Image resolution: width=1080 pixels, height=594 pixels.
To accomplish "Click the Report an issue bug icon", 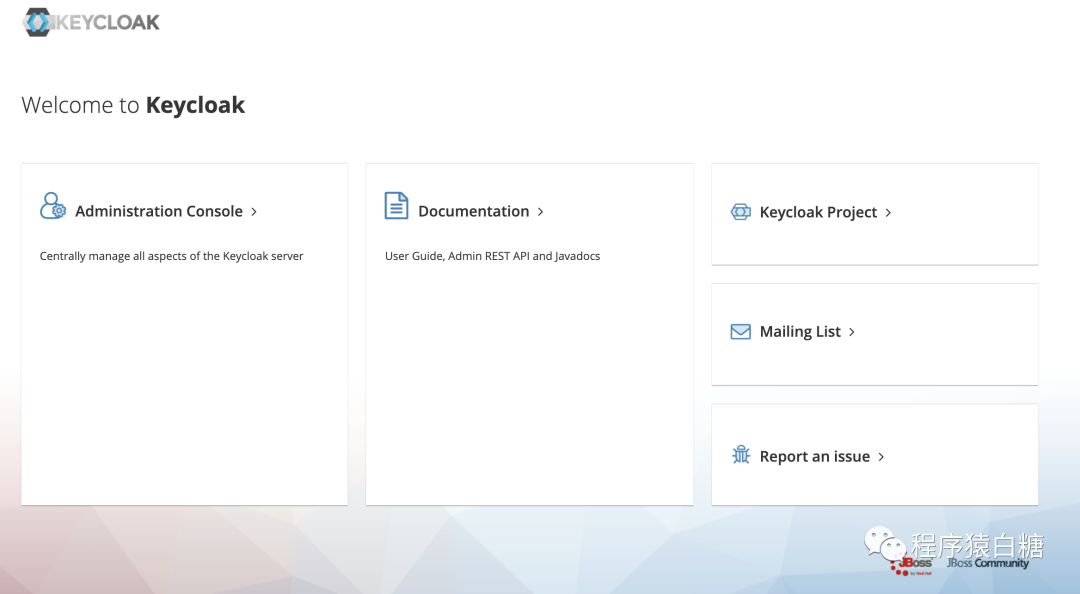I will coord(741,455).
